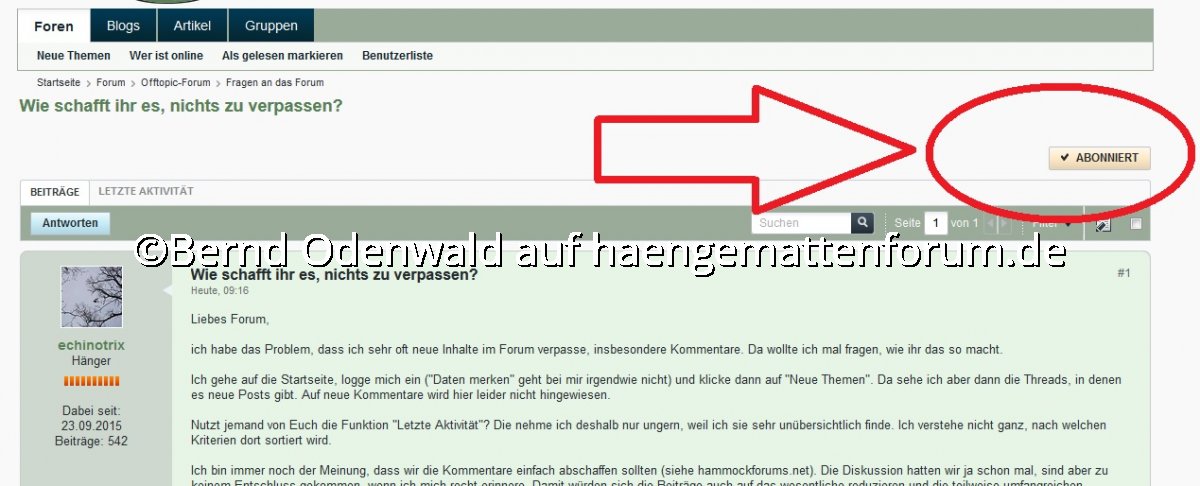Toggle the Abonniert subscription button
Image resolution: width=1200 pixels, height=486 pixels.
click(x=1099, y=158)
